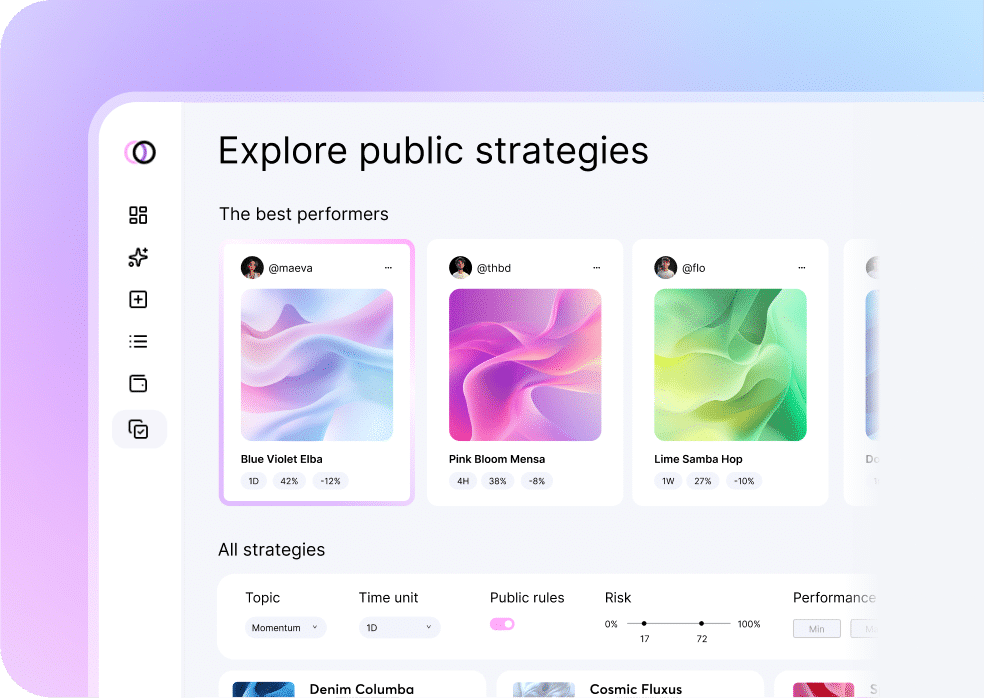Open the wallet icon in sidebar
Screen dimensions: 984x698
[139, 384]
